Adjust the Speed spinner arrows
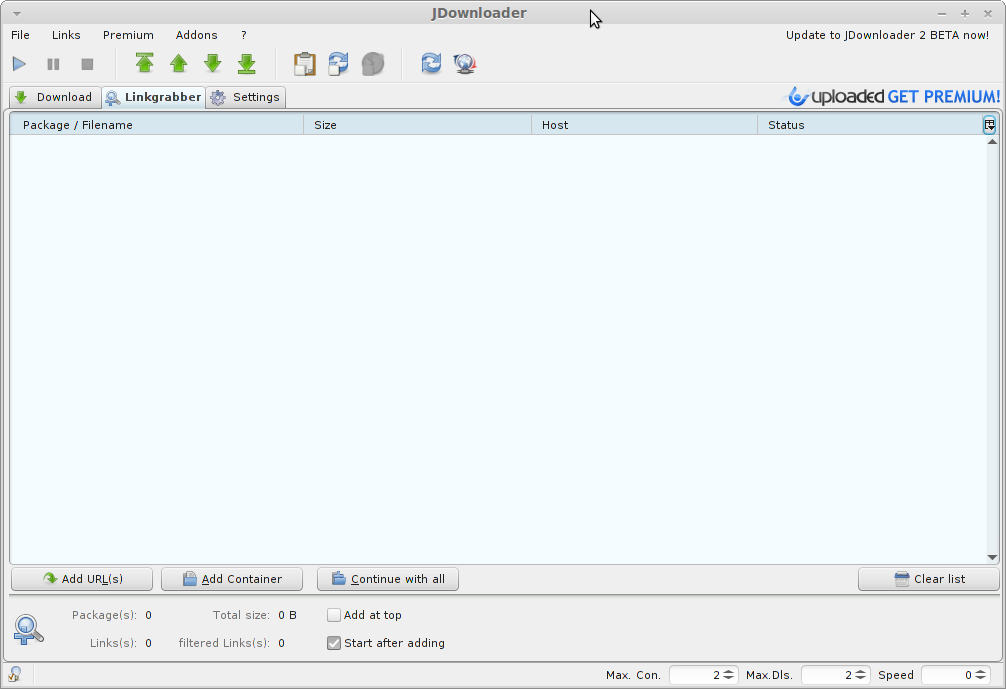This screenshot has width=1006, height=689. click(980, 675)
